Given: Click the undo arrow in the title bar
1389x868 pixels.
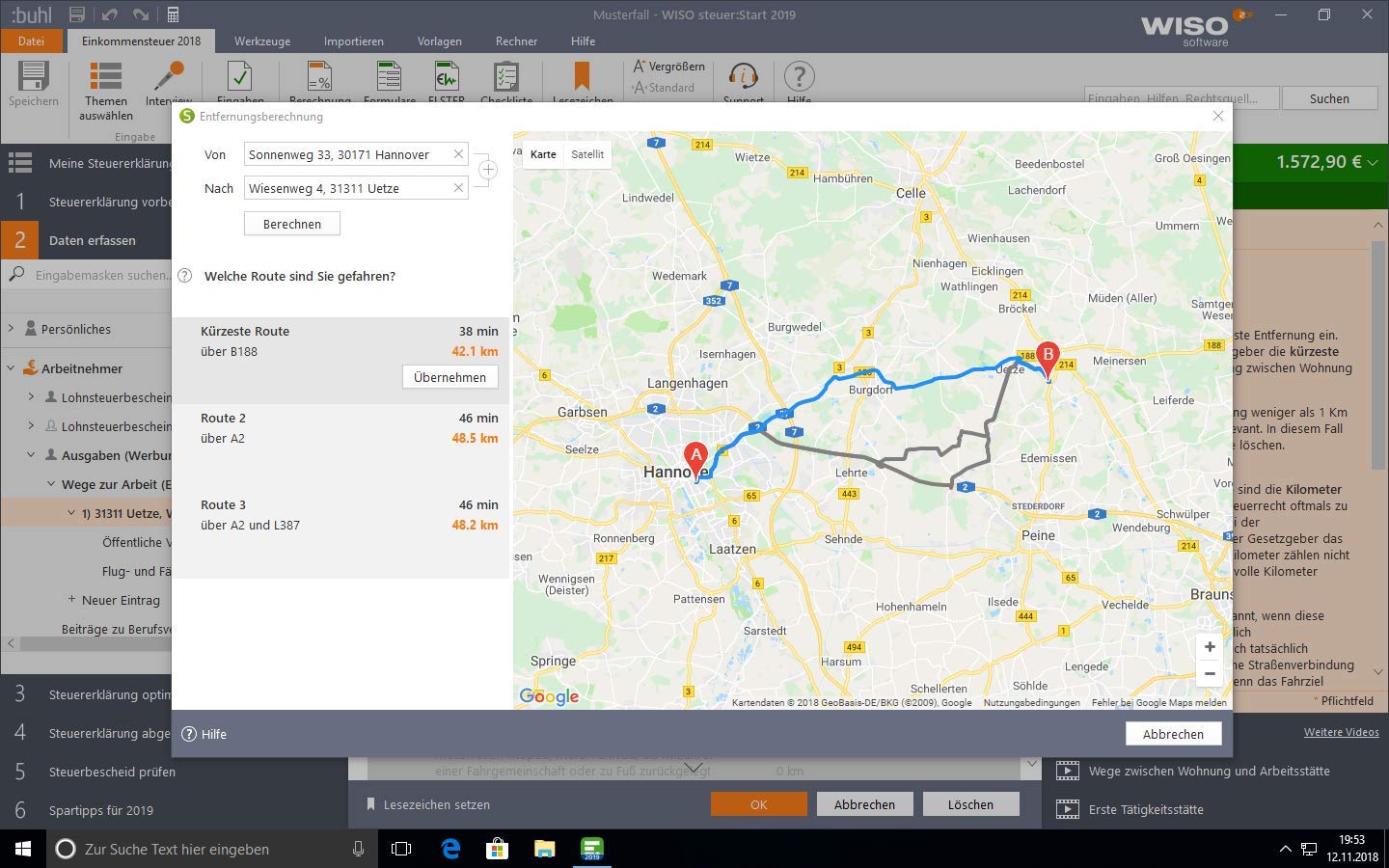Looking at the screenshot, I should [x=109, y=14].
